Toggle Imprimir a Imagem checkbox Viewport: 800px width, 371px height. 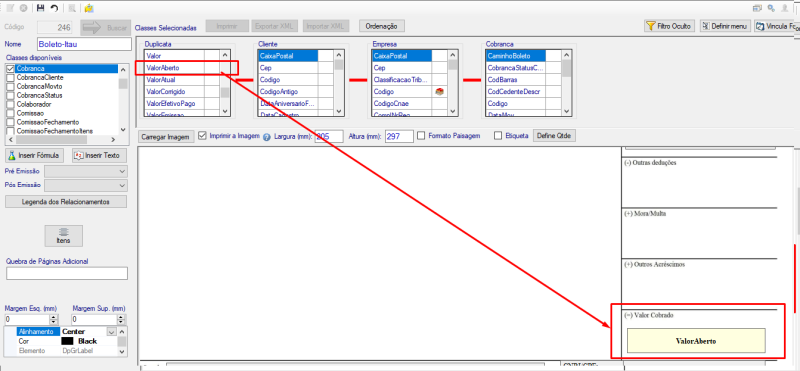(202, 136)
